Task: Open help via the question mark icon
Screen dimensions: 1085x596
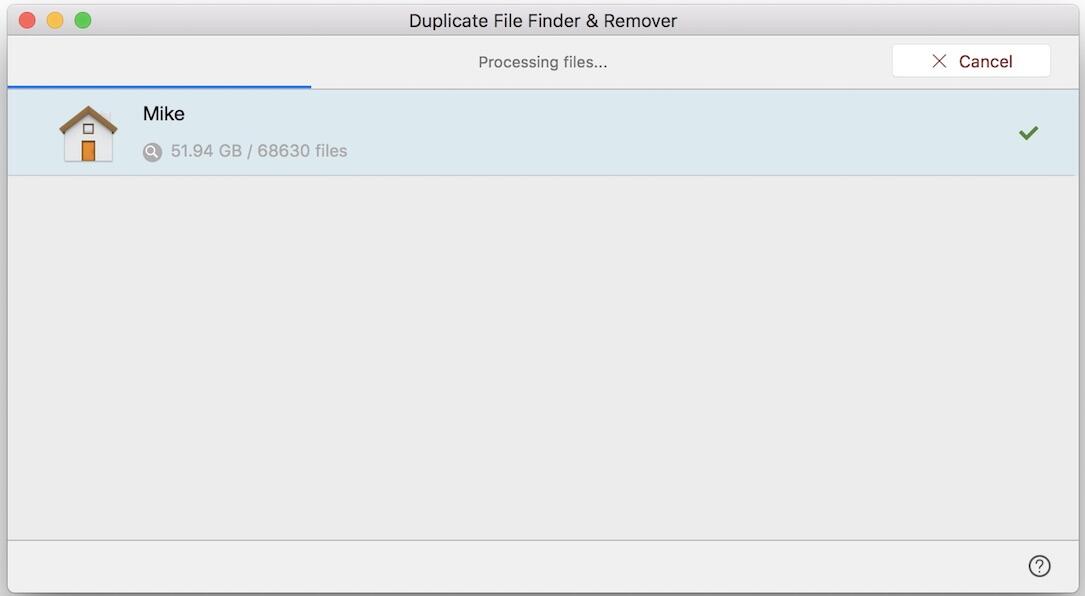Action: 1039,566
